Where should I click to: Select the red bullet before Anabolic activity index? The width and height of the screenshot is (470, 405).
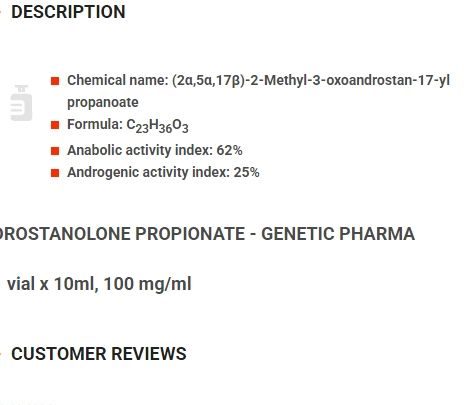coord(55,151)
